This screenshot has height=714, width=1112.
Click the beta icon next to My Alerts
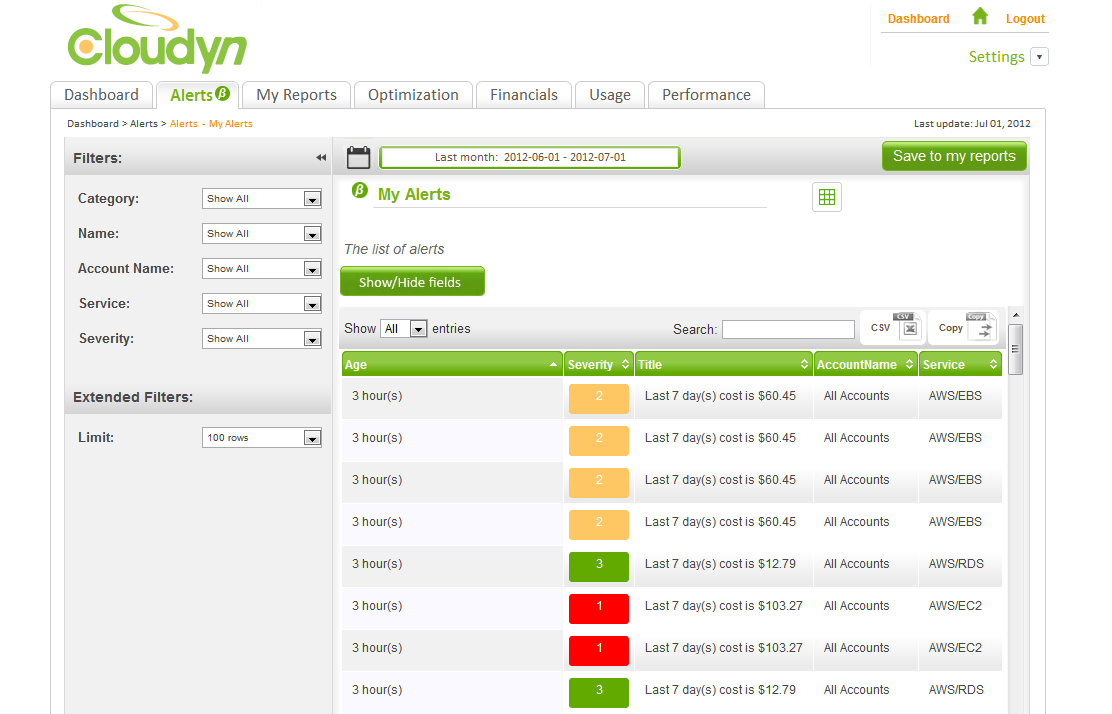tap(360, 190)
